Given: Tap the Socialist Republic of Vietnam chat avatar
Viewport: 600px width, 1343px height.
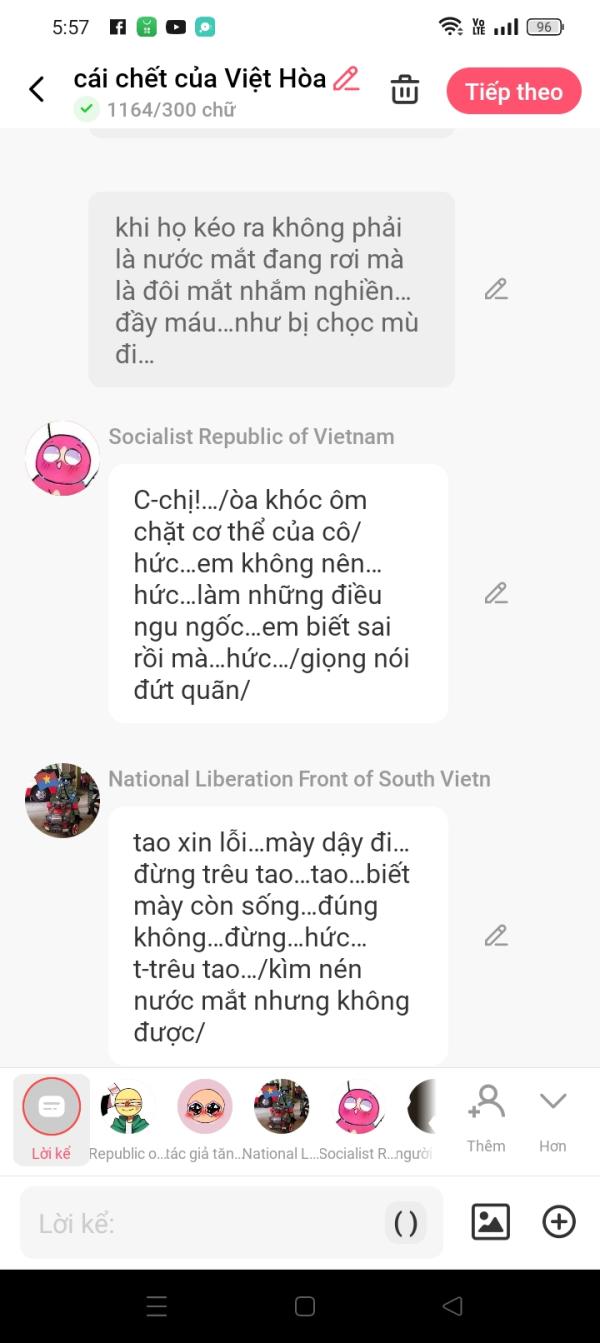Looking at the screenshot, I should [62, 458].
